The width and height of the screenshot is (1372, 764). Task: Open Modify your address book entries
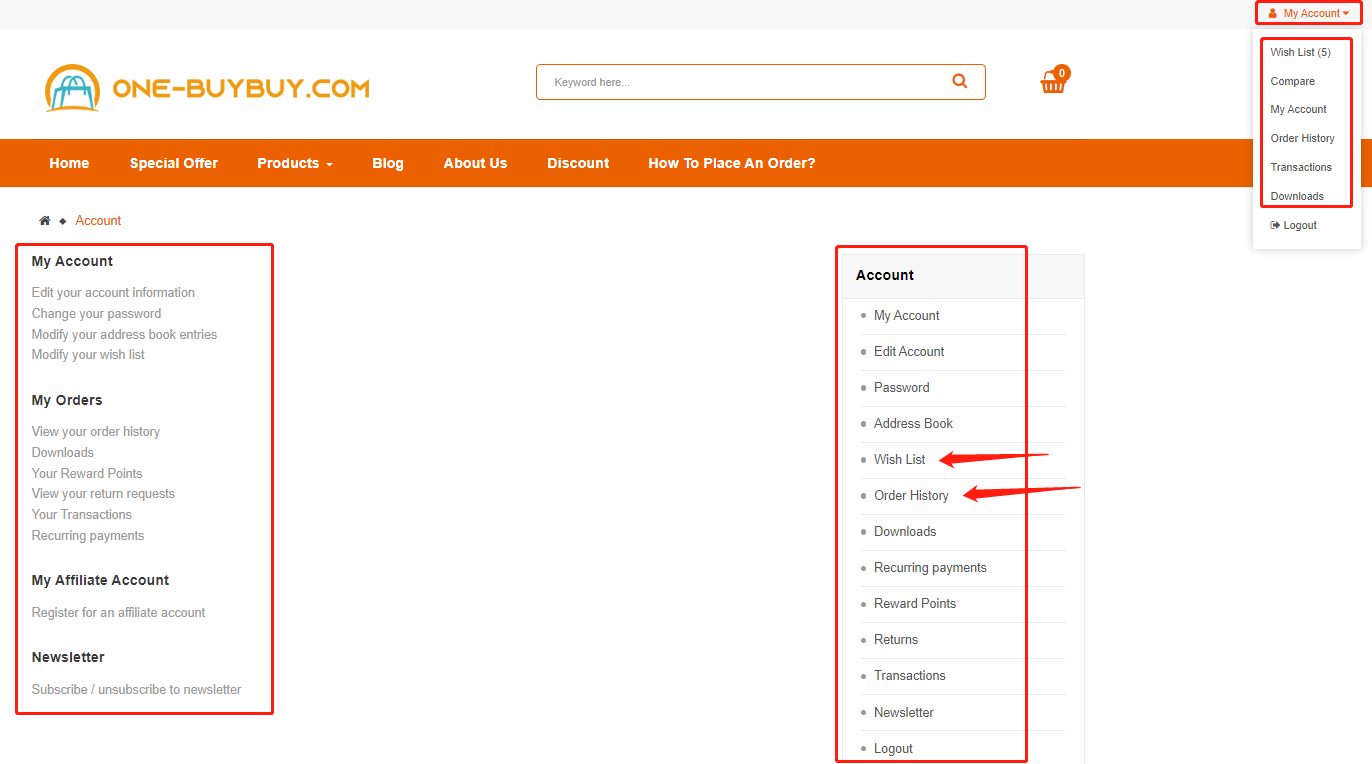click(x=124, y=335)
